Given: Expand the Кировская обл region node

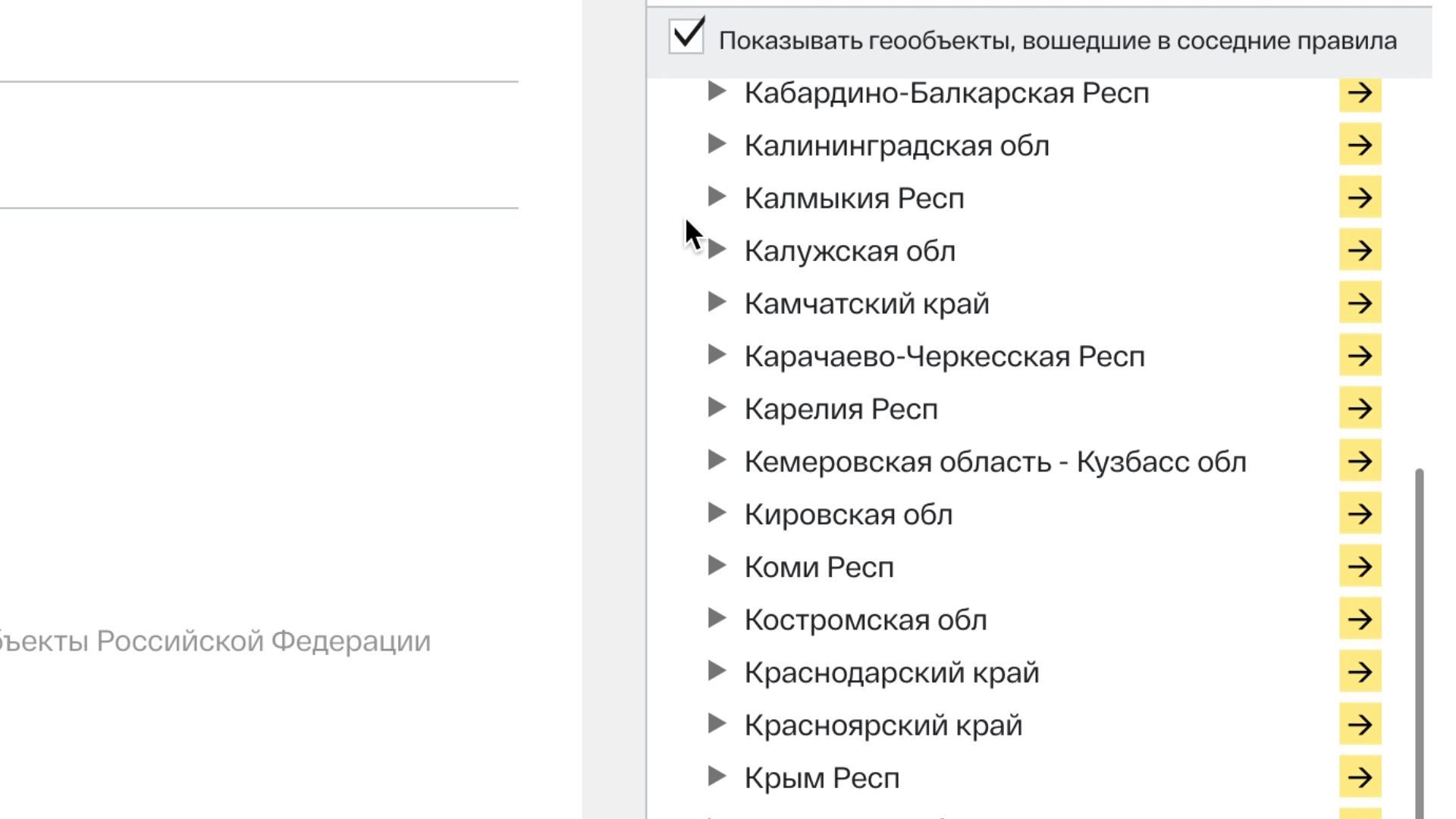Looking at the screenshot, I should click(x=717, y=513).
